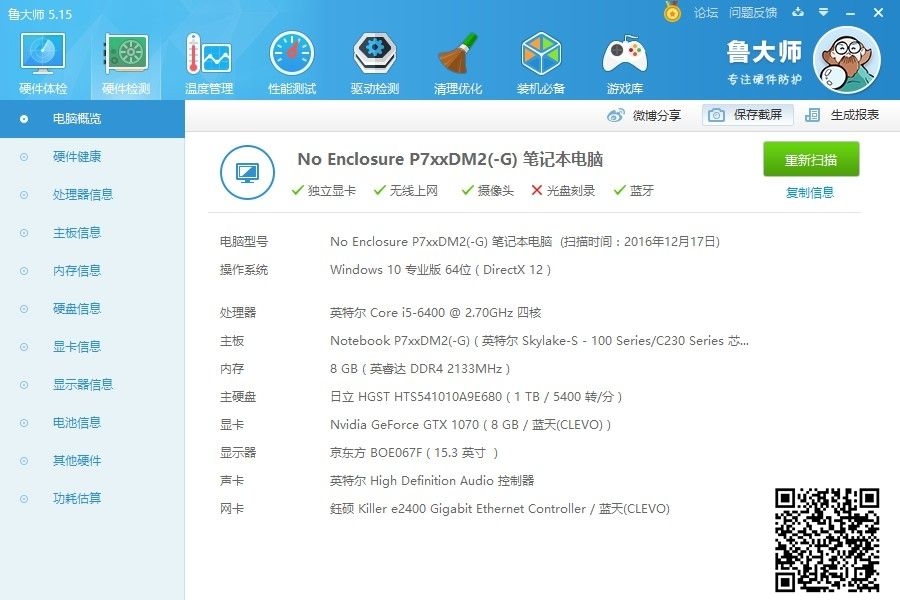The height and width of the screenshot is (600, 900).
Task: Open 显卡信息 sidebar item
Action: (76, 347)
